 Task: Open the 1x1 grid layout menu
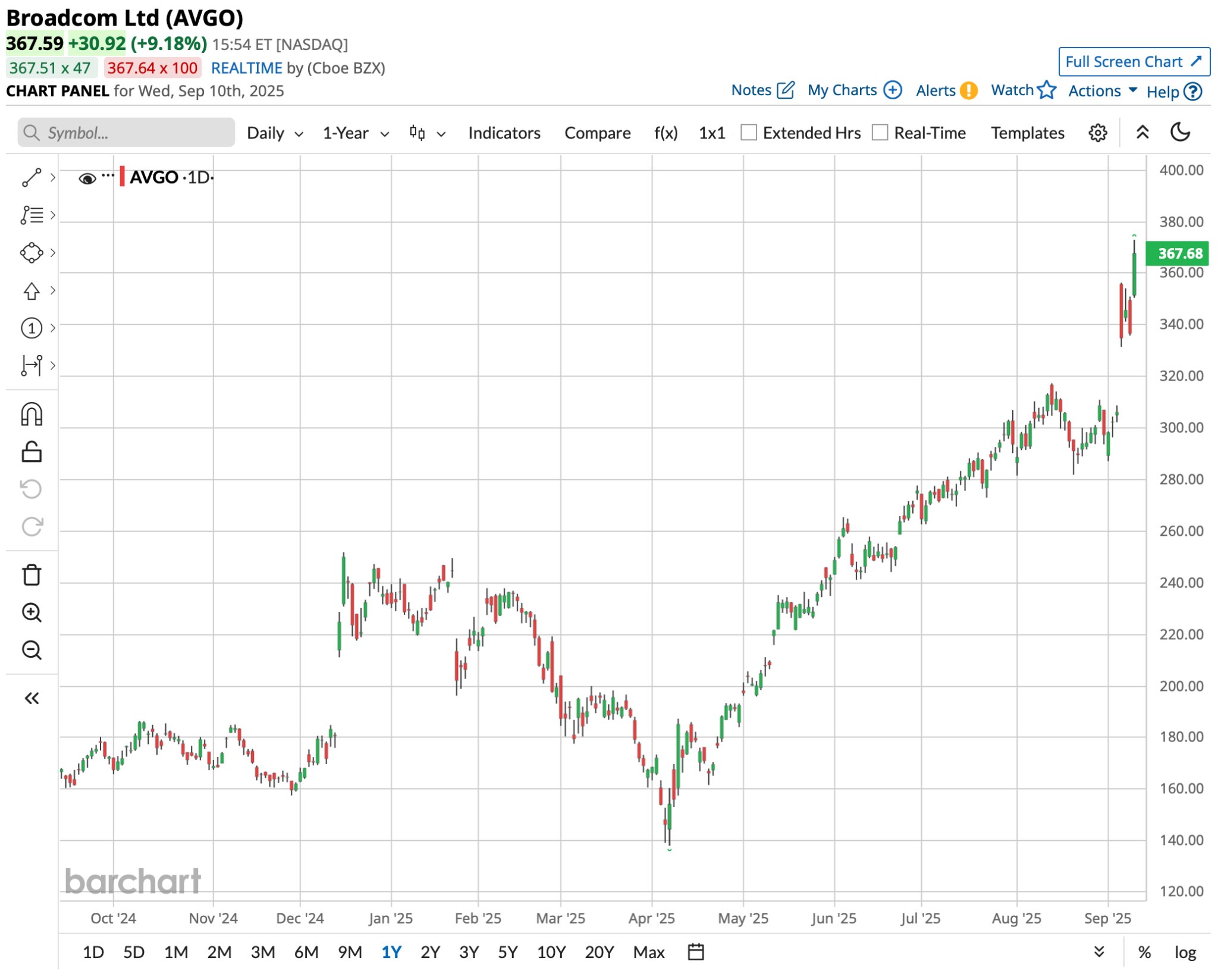point(711,133)
